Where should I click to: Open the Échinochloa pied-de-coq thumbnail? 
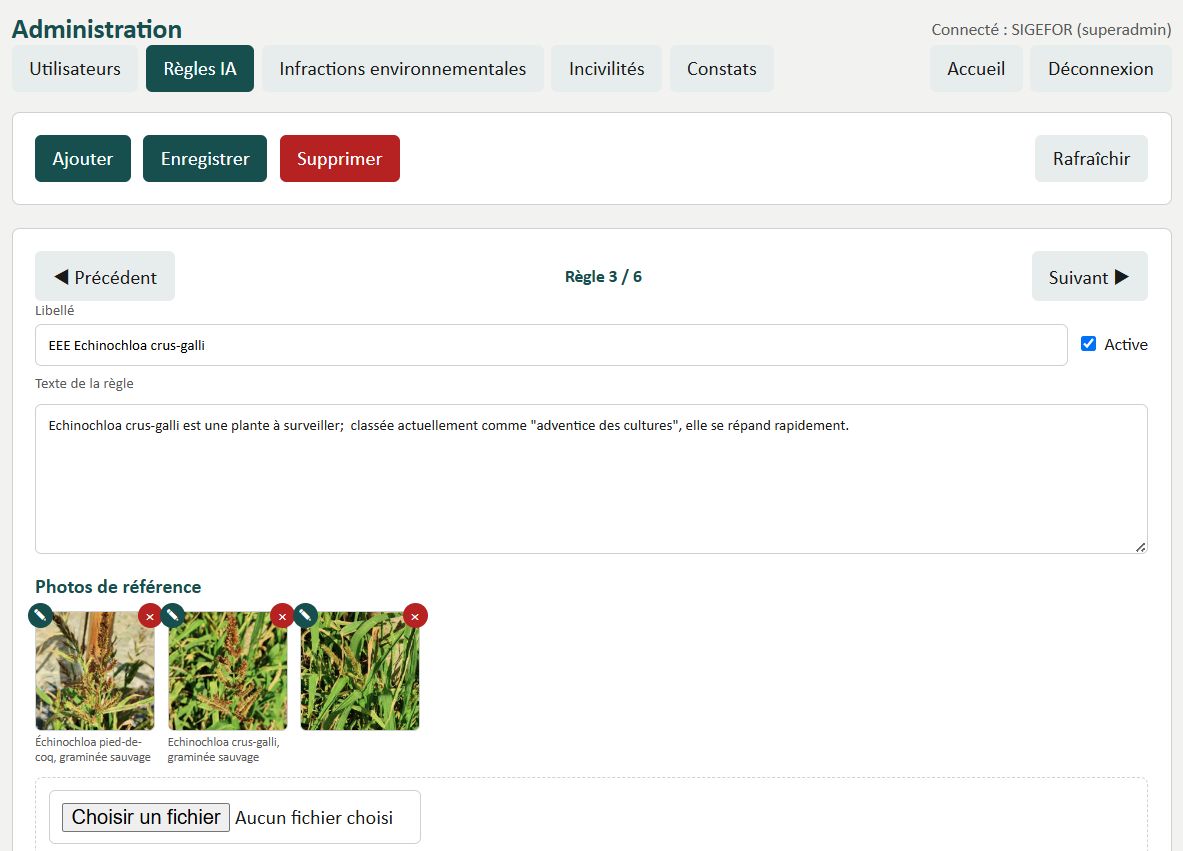95,671
